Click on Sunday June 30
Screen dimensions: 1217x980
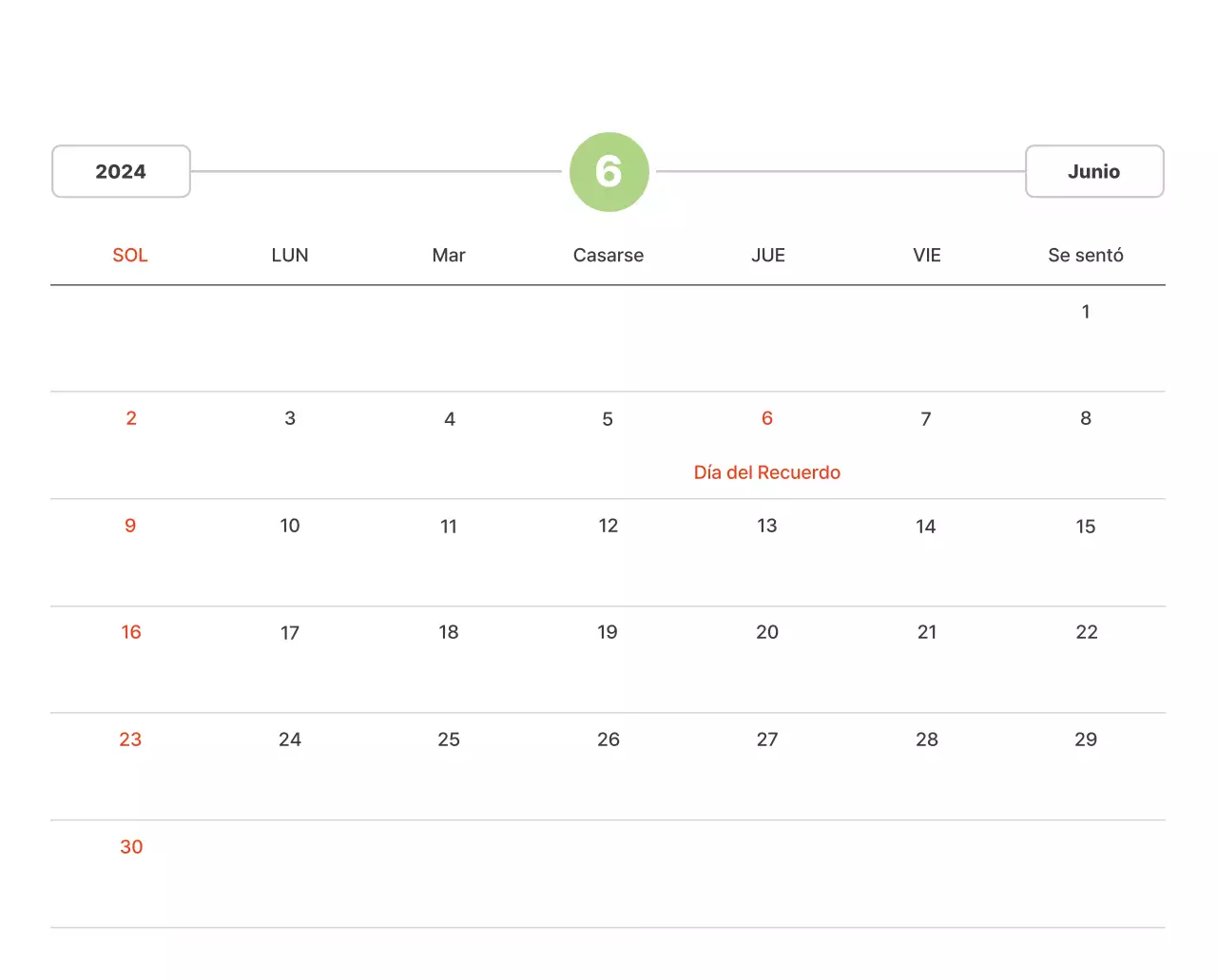tap(131, 847)
